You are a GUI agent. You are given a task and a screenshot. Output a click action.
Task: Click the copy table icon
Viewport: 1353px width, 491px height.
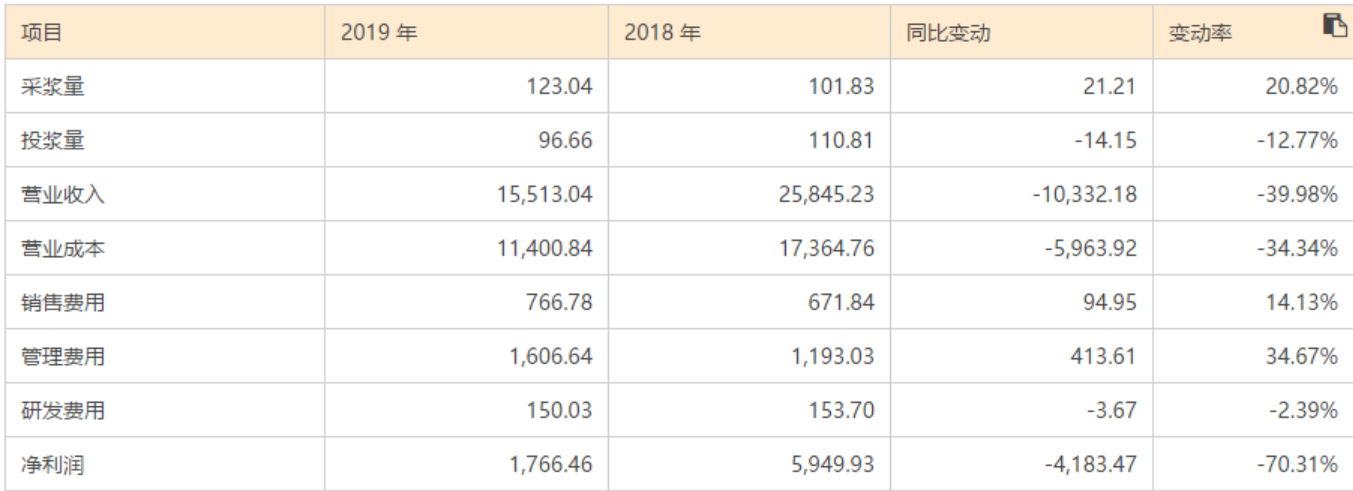click(x=1334, y=26)
